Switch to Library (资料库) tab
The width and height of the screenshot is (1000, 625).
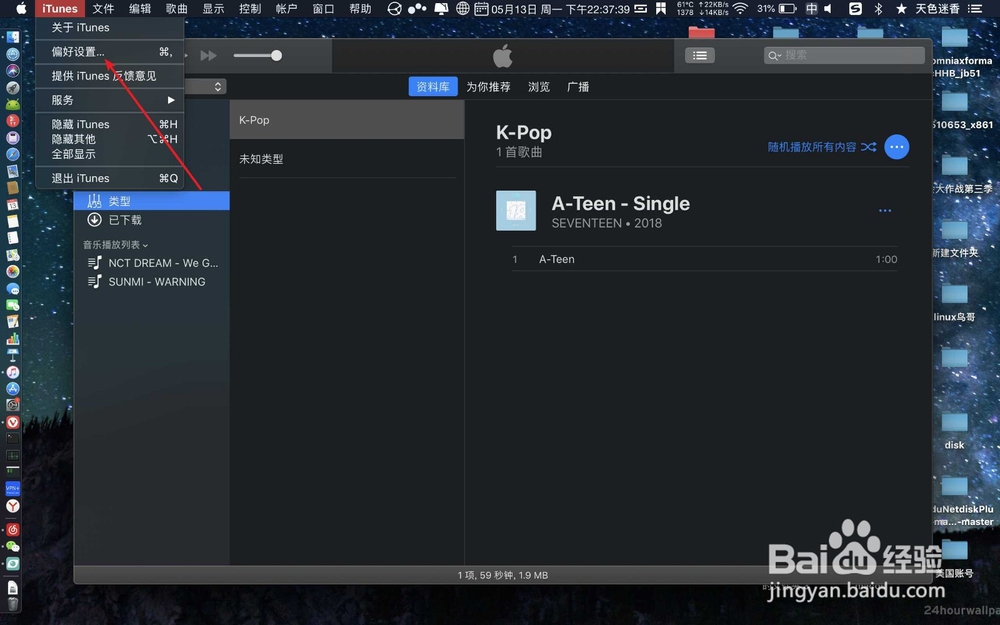click(433, 87)
